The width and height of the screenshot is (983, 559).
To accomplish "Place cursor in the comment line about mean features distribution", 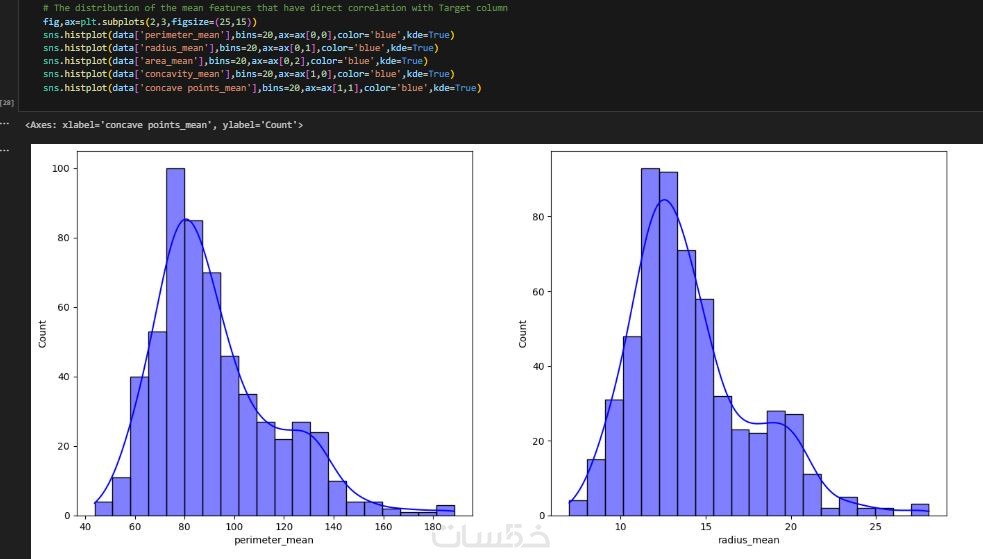I will point(275,8).
